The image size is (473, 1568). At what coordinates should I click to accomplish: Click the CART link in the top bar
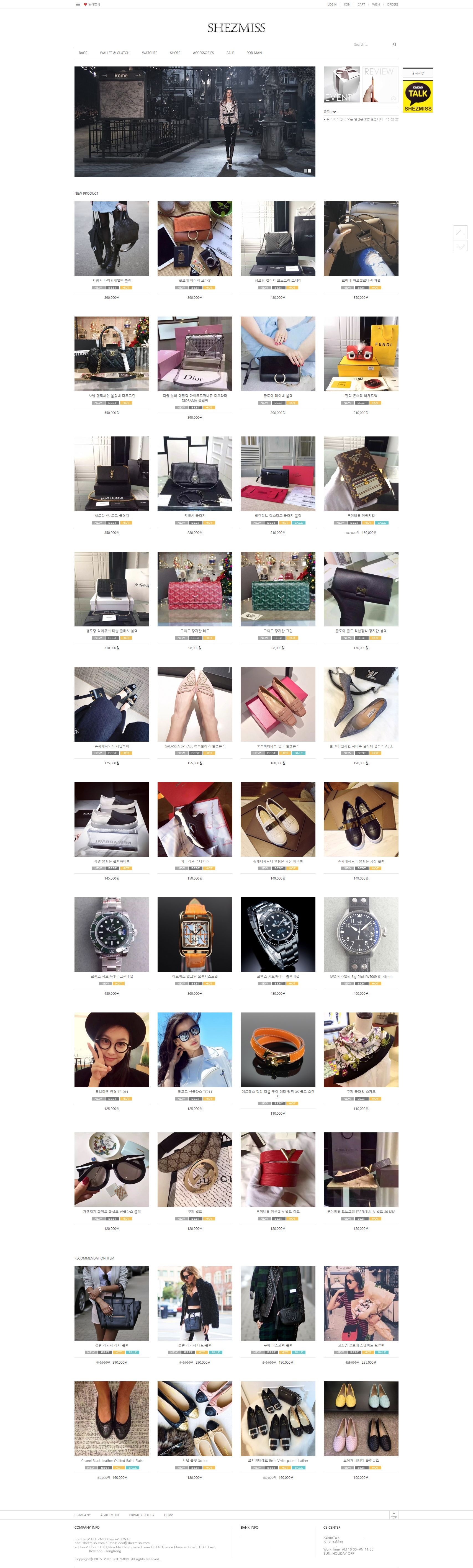[x=362, y=4]
